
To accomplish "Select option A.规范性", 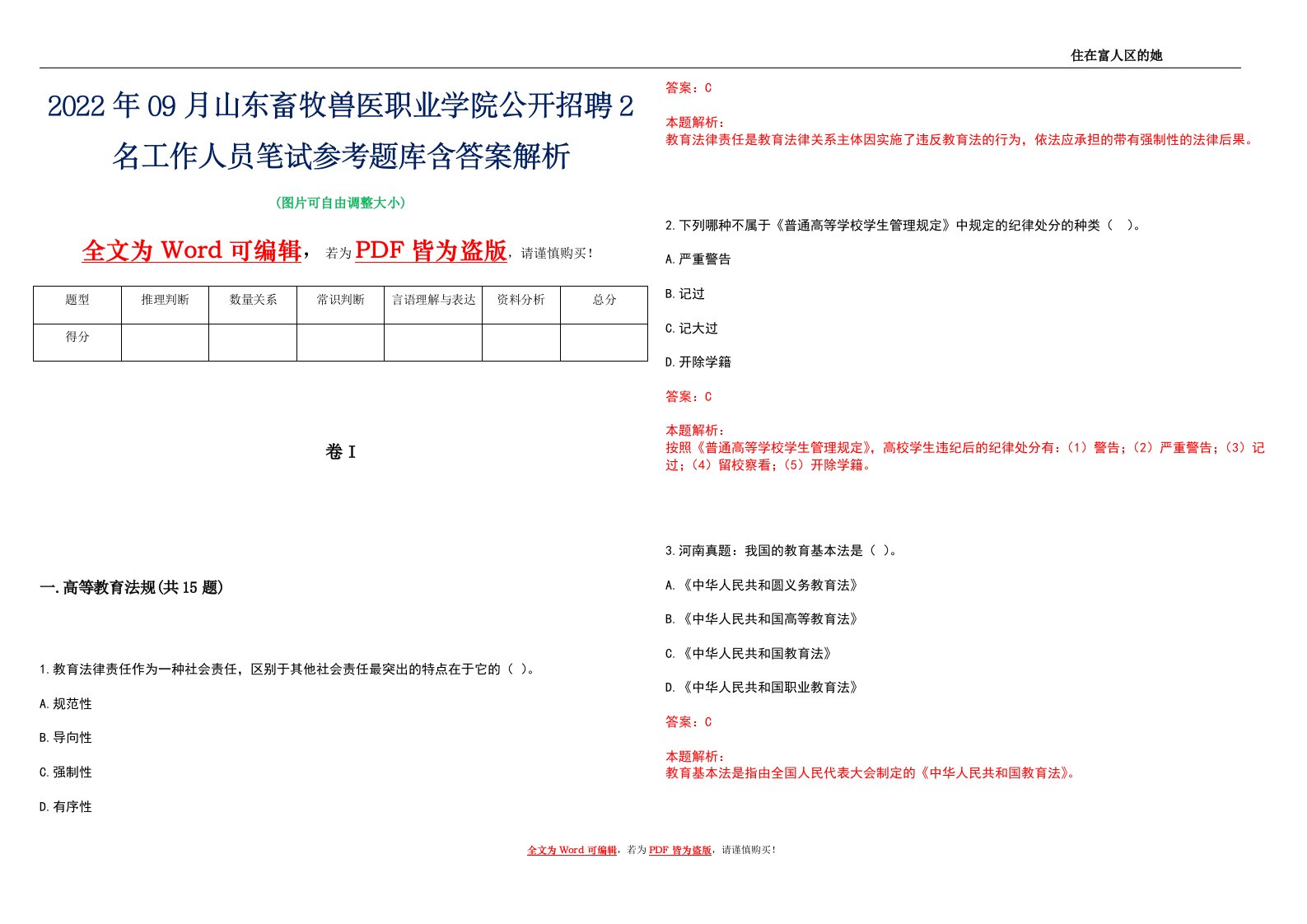I will click(66, 704).
